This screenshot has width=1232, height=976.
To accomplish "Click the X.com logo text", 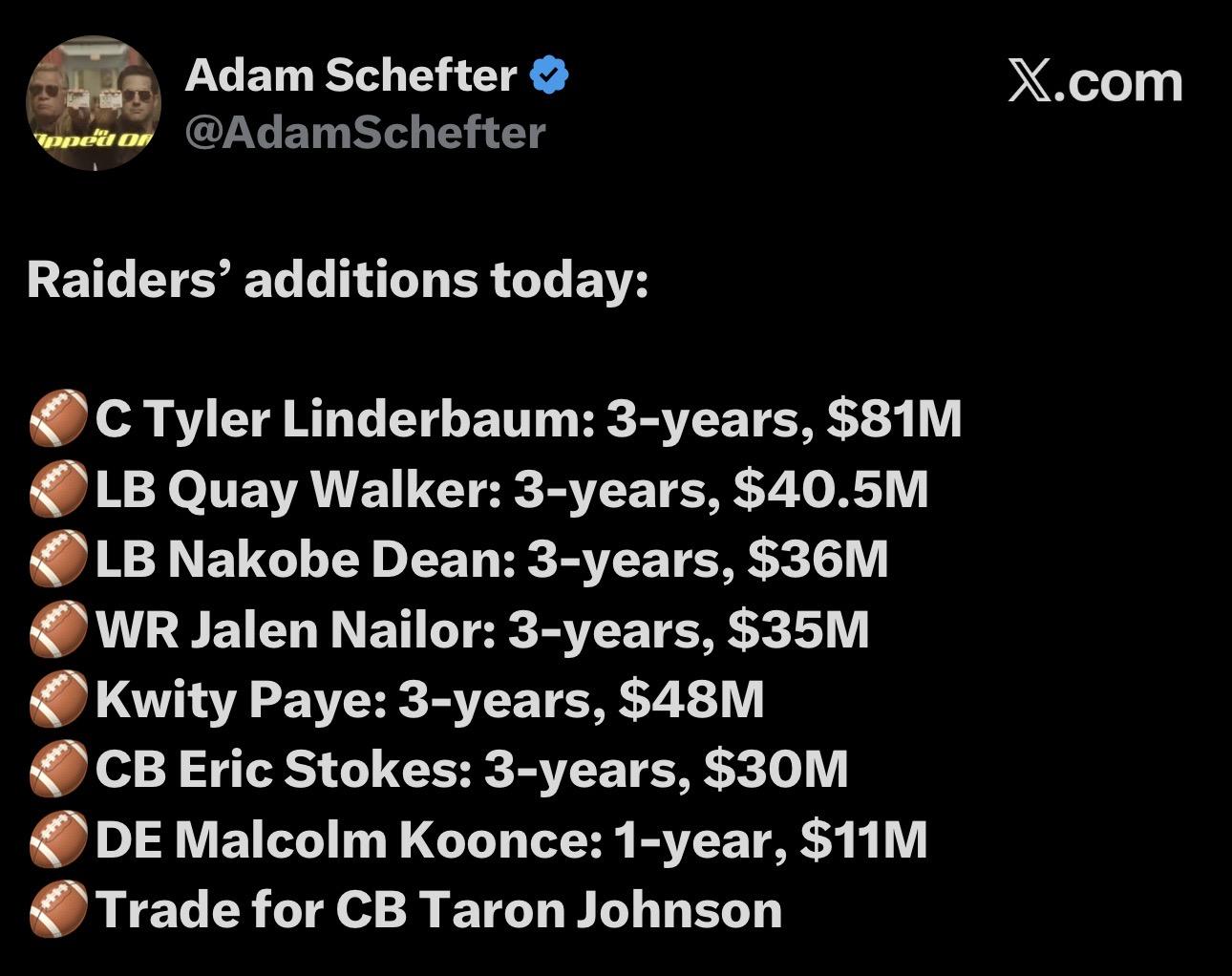I will pos(1094,82).
